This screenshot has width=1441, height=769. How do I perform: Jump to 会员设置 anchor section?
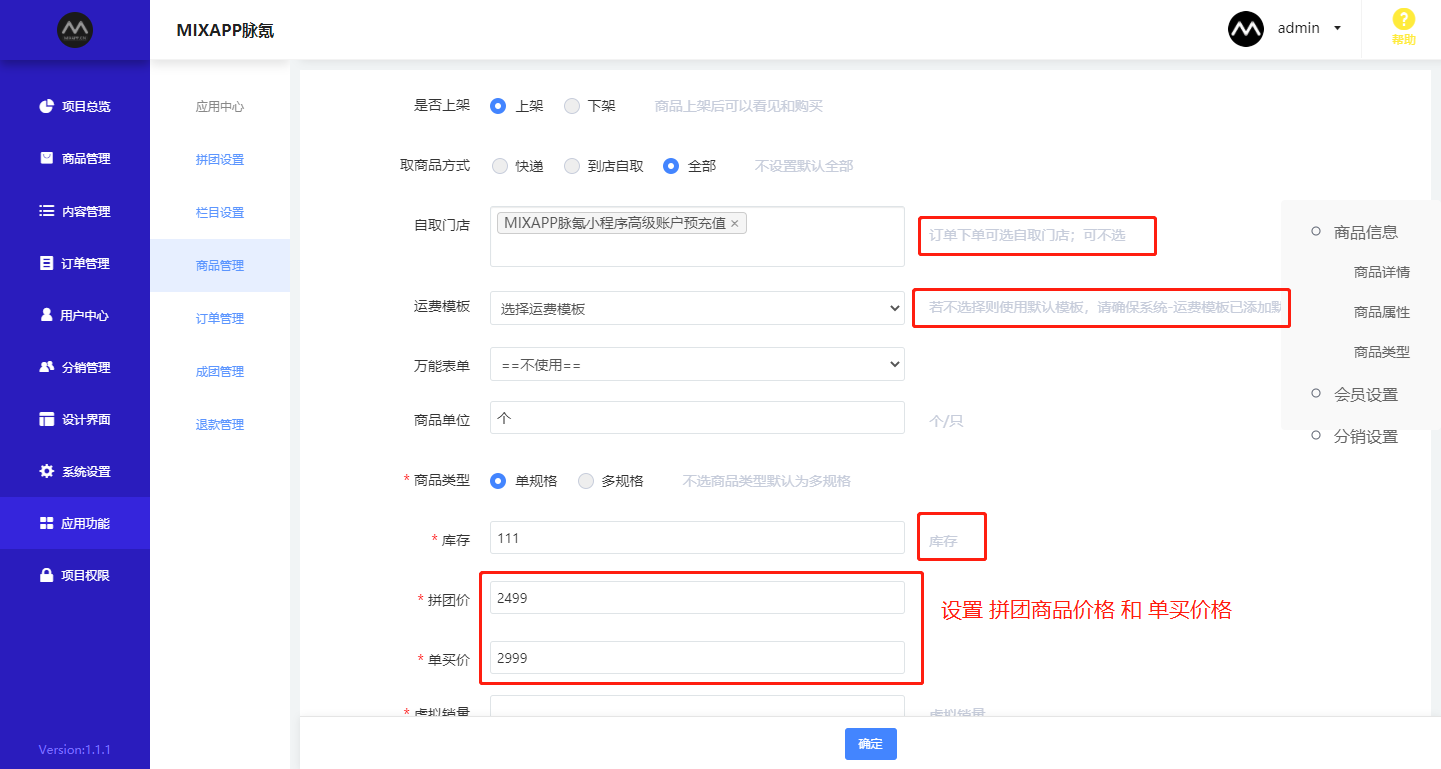click(x=1366, y=394)
